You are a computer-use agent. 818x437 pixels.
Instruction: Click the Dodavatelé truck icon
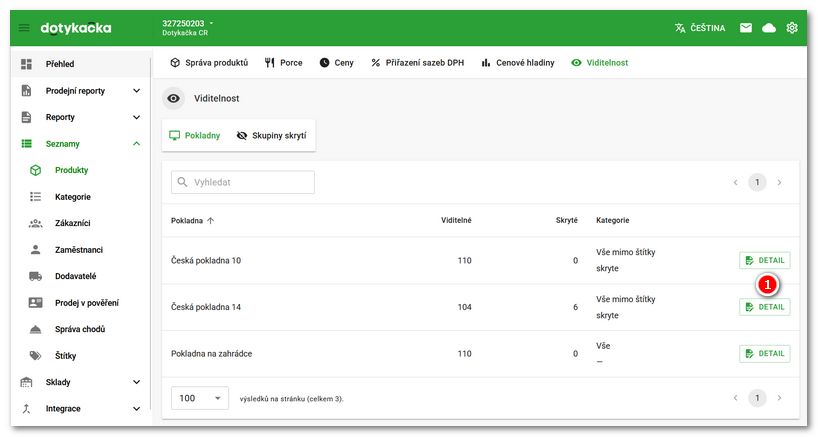click(35, 276)
